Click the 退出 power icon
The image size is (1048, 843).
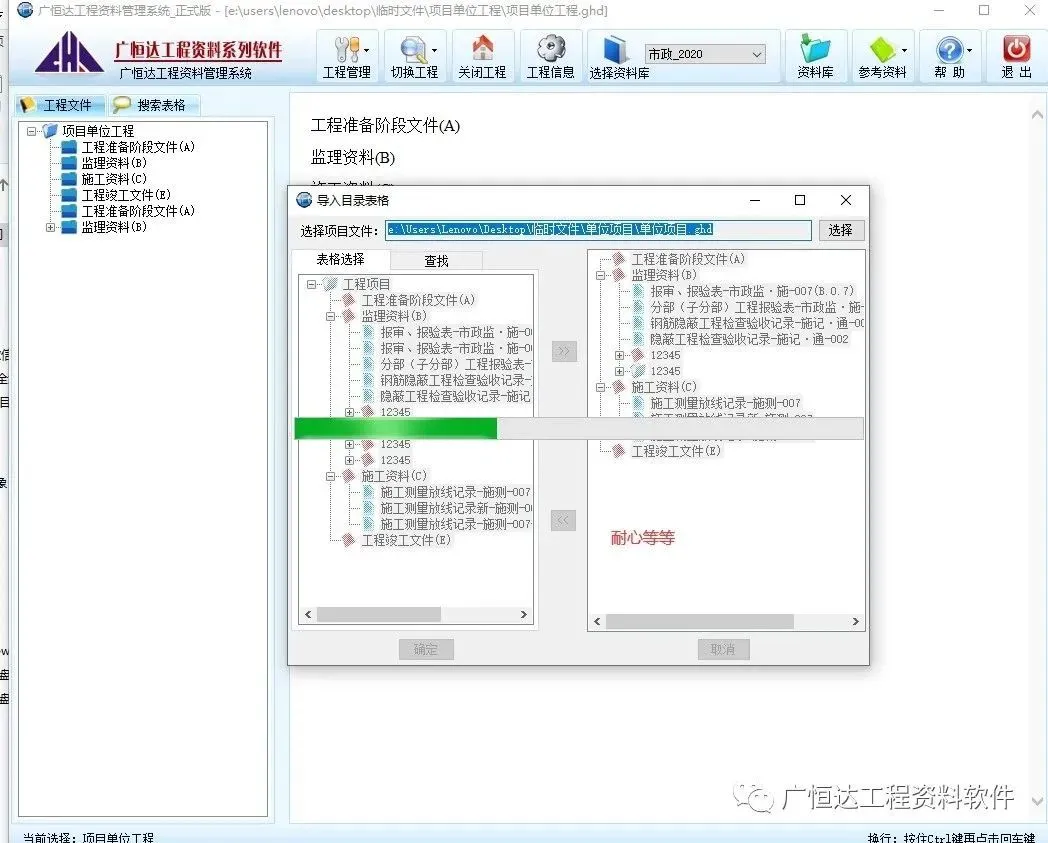click(x=1017, y=49)
